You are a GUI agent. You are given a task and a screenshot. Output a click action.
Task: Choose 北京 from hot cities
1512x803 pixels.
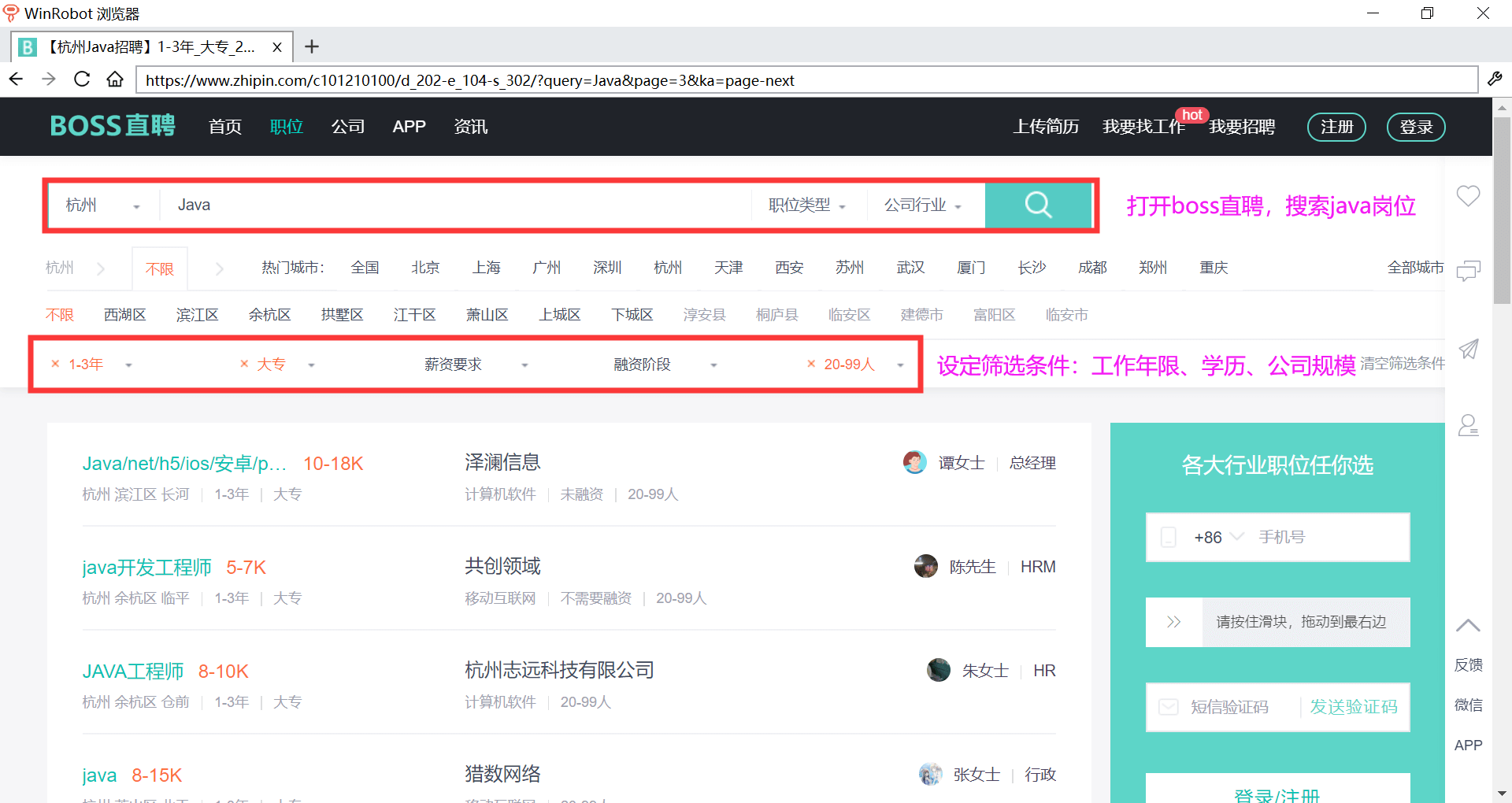click(425, 268)
